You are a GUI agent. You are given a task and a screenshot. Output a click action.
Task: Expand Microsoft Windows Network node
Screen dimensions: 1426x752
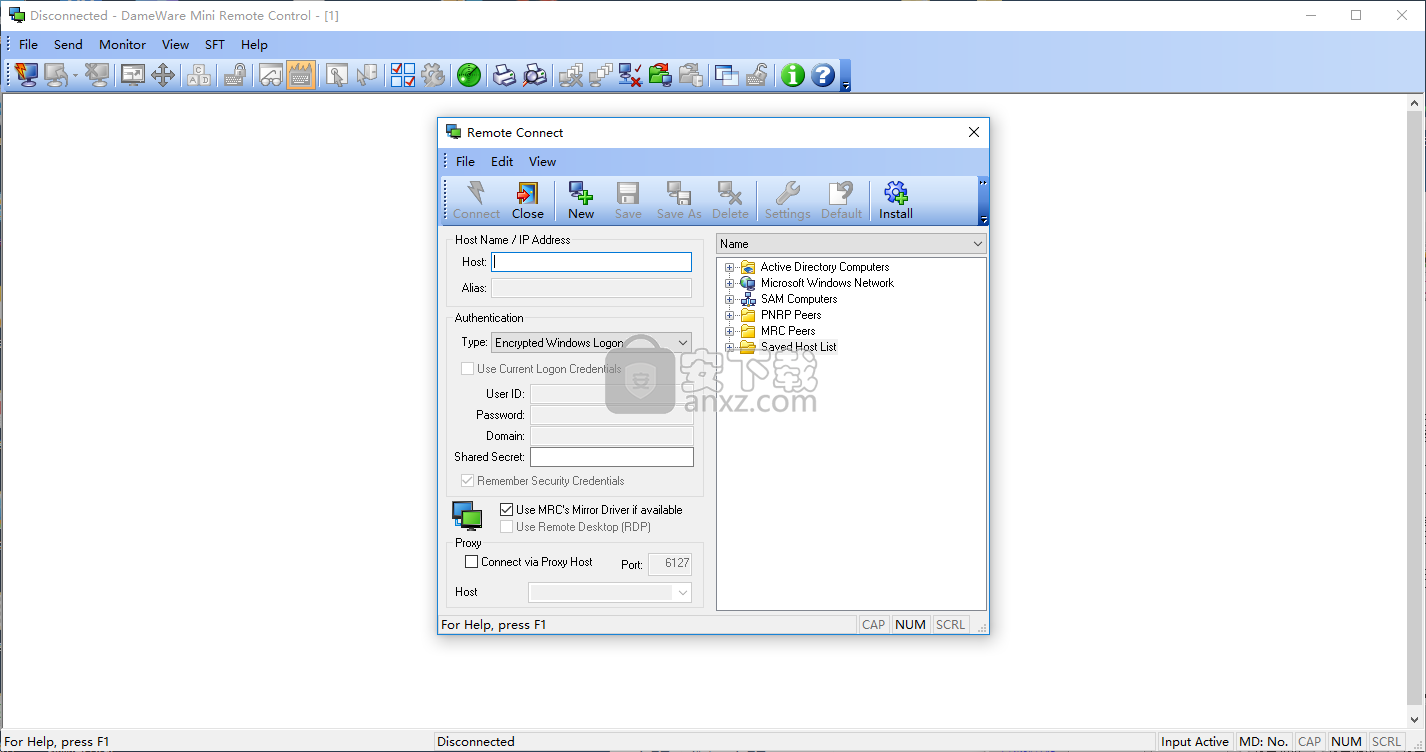[x=730, y=283]
